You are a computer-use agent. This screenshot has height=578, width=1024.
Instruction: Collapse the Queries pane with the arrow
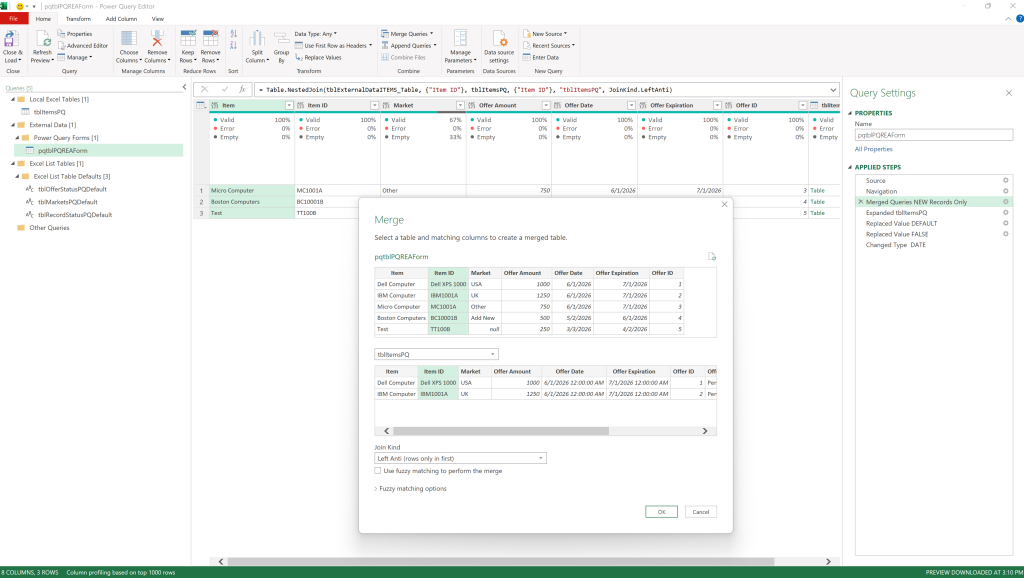(x=184, y=87)
